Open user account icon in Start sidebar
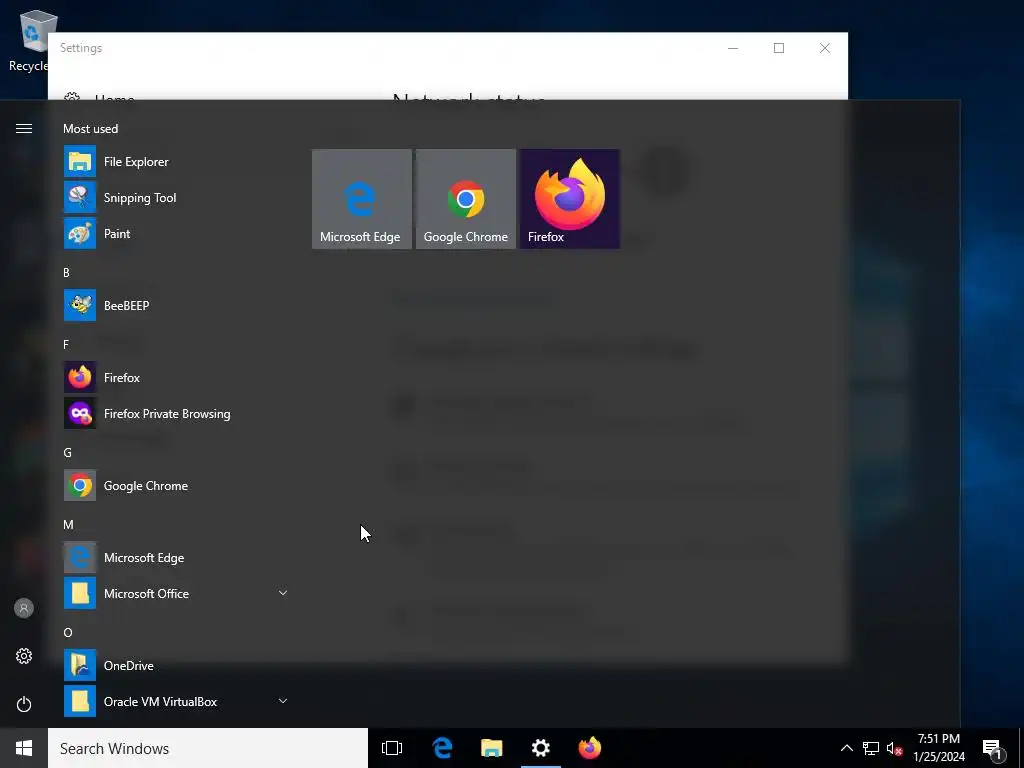This screenshot has width=1024, height=768. coord(24,608)
